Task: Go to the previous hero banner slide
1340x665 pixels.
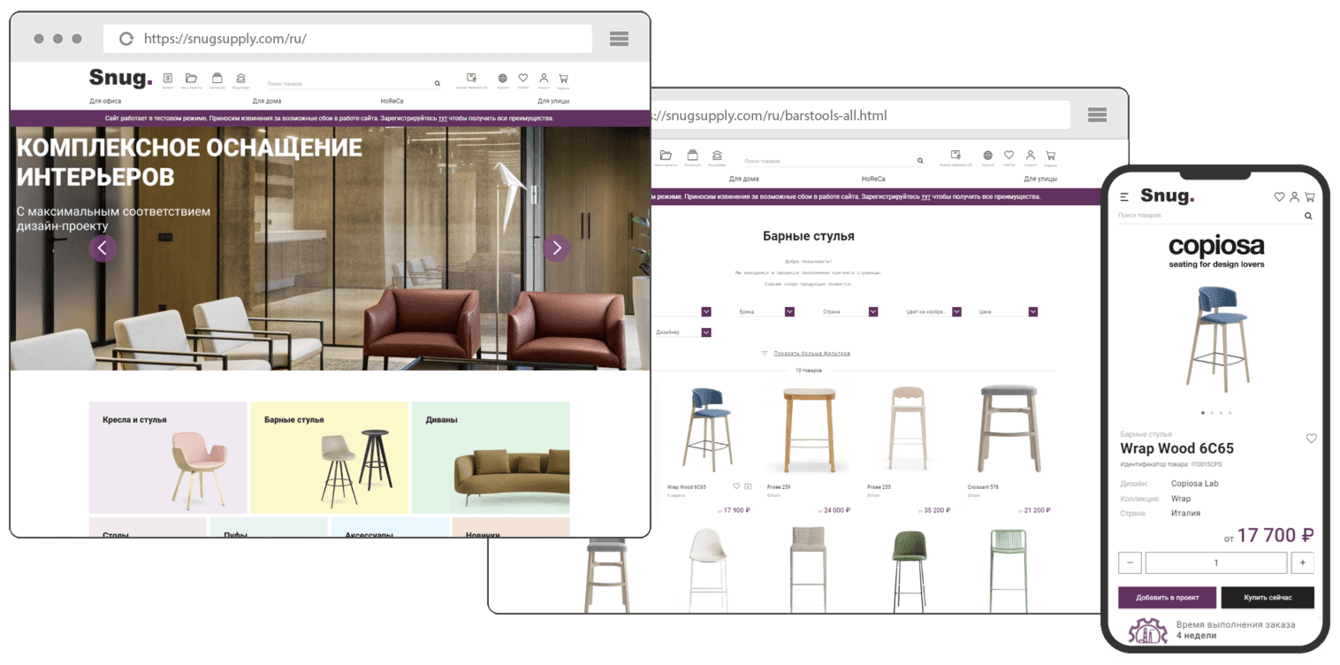Action: [103, 248]
